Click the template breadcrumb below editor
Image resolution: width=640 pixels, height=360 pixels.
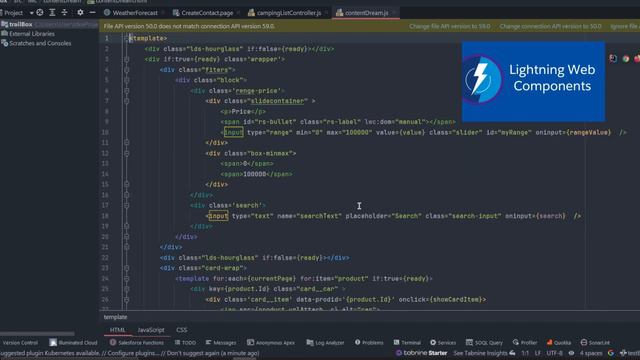[x=115, y=317]
